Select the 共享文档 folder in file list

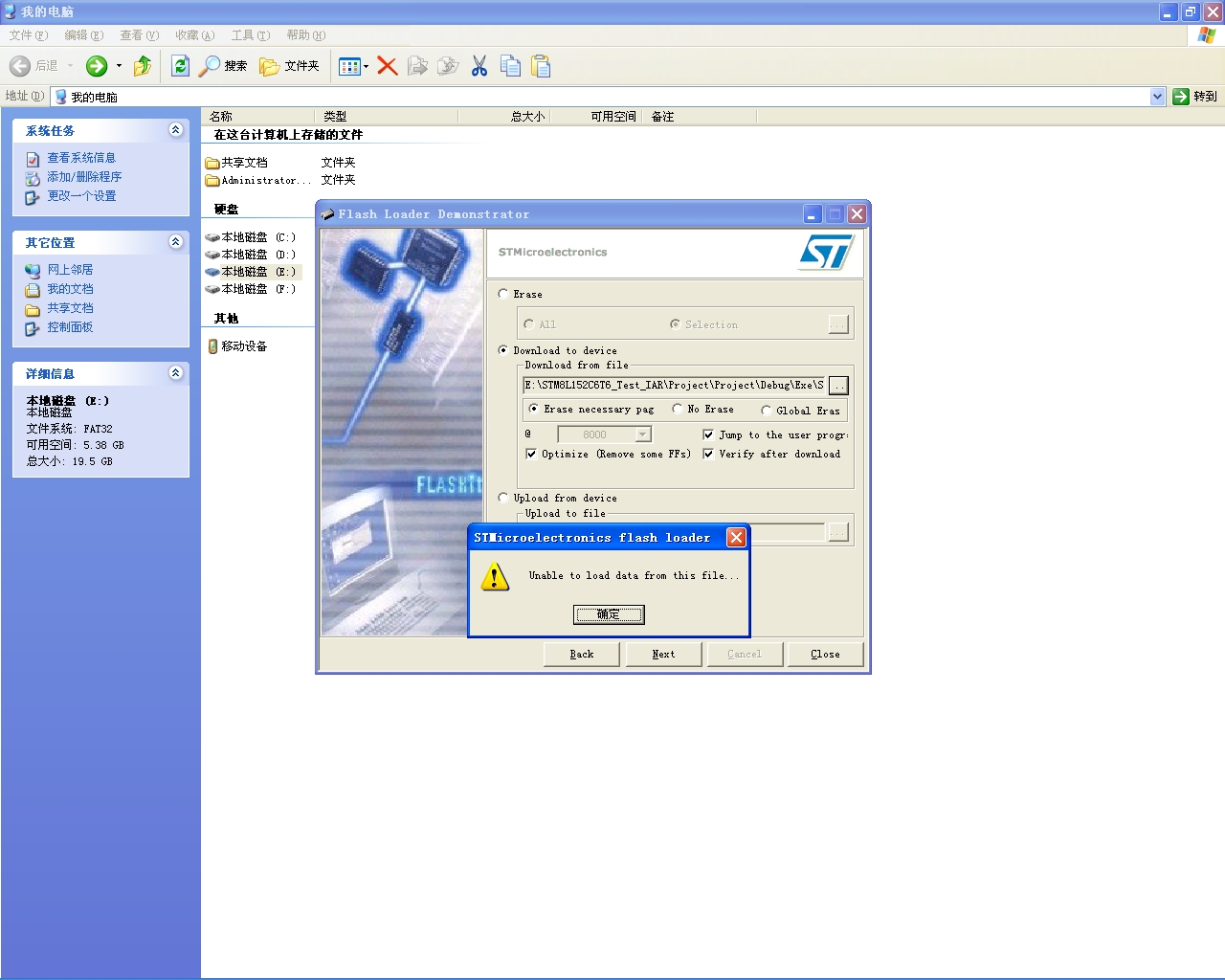[236, 163]
